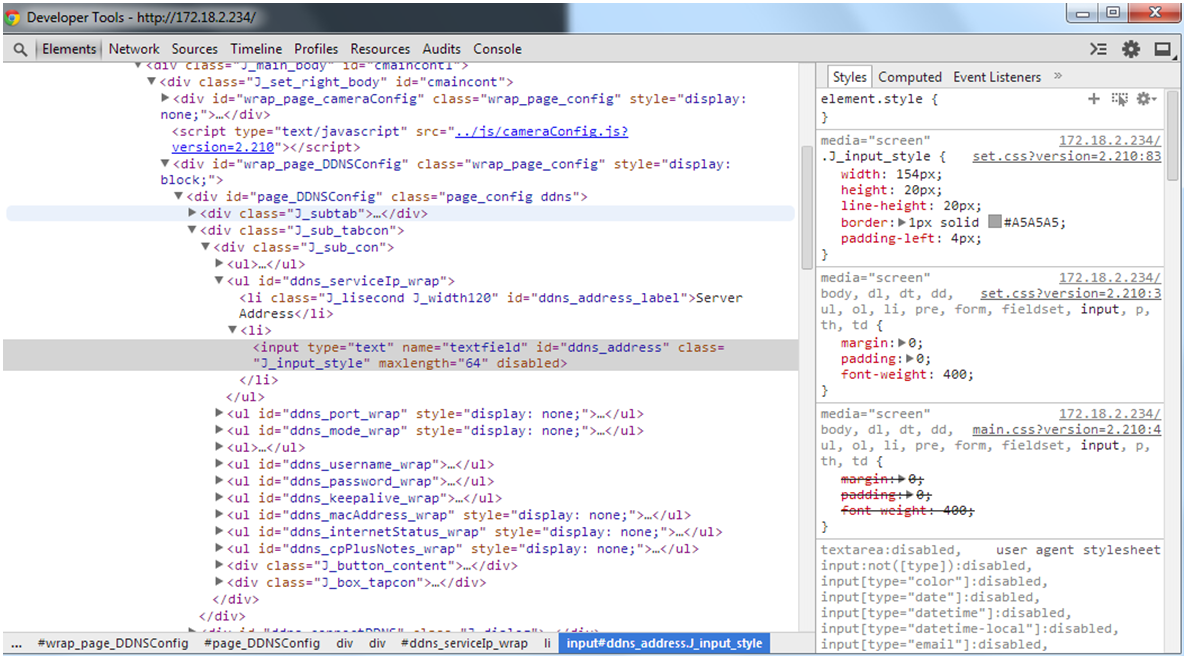
Task: Switch to the Audits tab
Action: click(441, 49)
